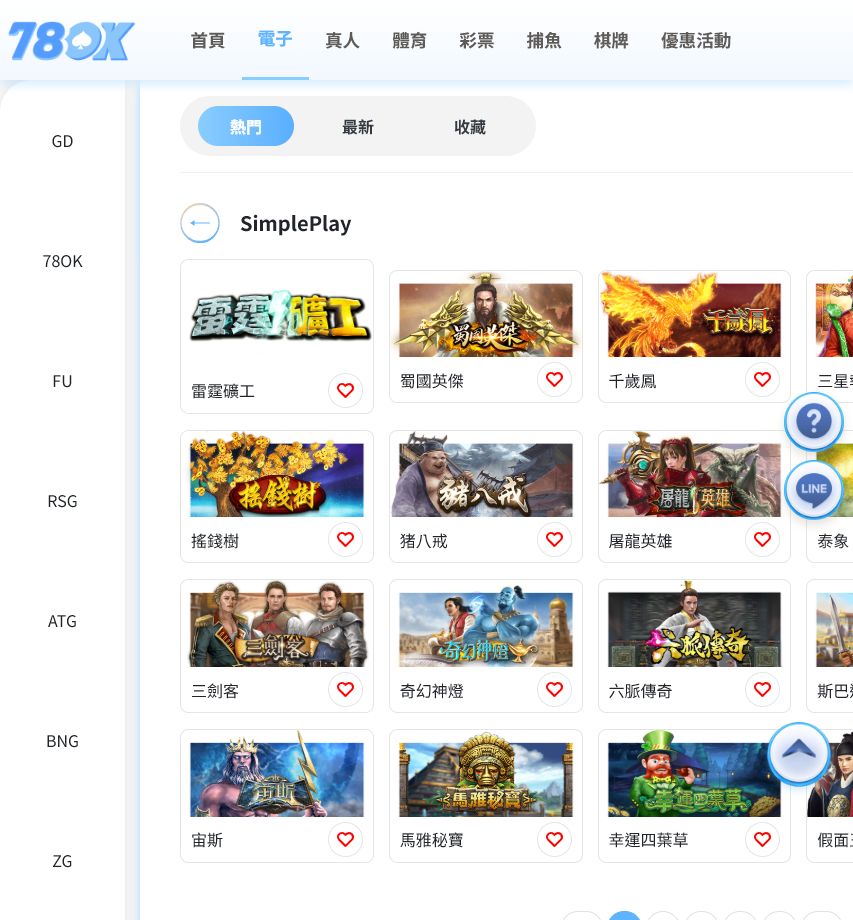Open the 奇幻神燈 genie game thumbnail
This screenshot has width=853, height=920.
pyautogui.click(x=486, y=628)
